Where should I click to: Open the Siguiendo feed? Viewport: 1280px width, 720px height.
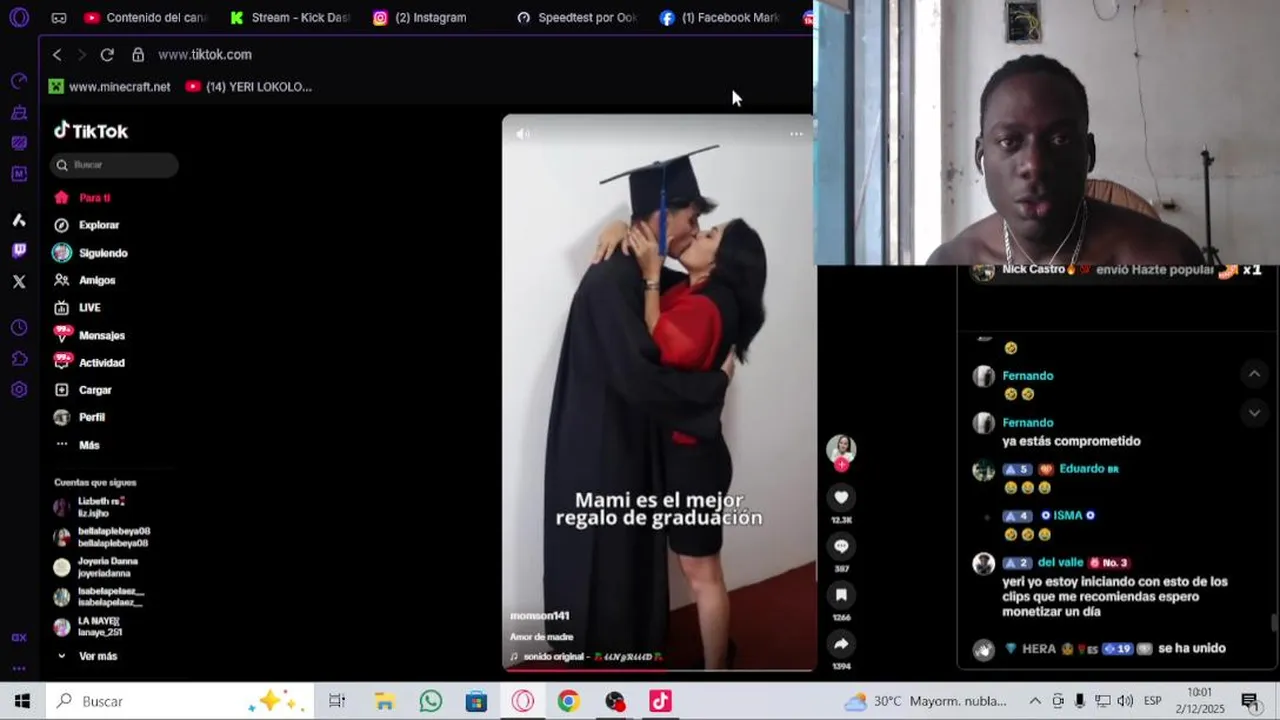pos(91,253)
